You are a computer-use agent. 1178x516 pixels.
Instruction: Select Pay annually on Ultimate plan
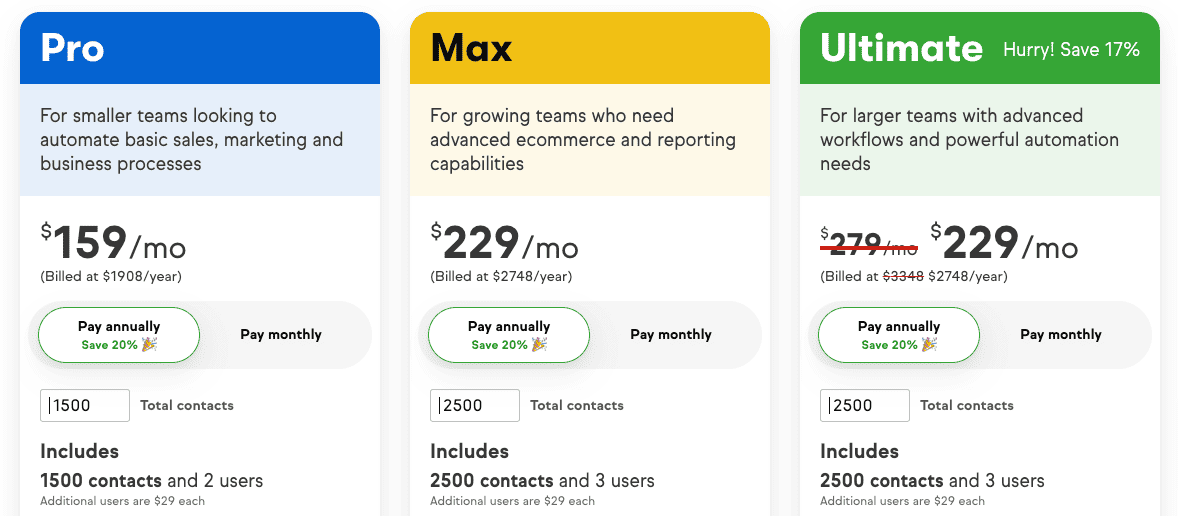(899, 335)
